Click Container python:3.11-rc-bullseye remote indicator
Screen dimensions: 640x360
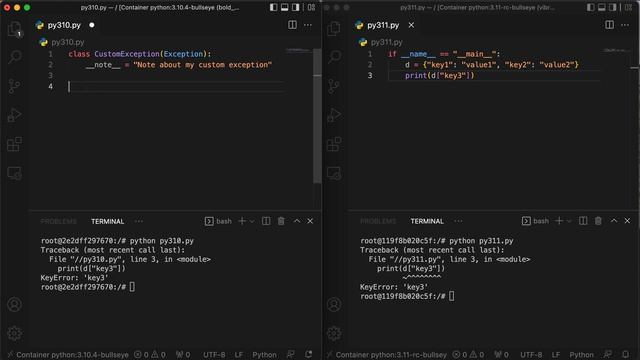tap(387, 355)
